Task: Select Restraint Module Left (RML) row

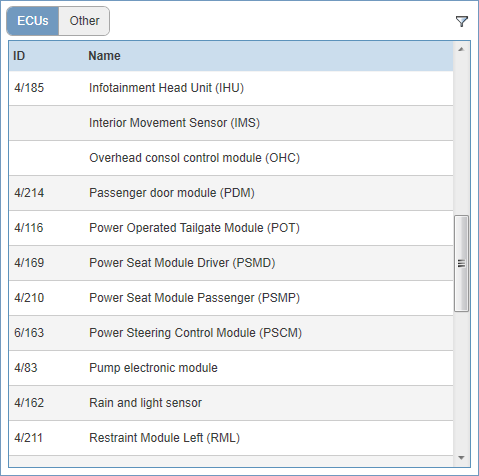Action: click(x=231, y=438)
